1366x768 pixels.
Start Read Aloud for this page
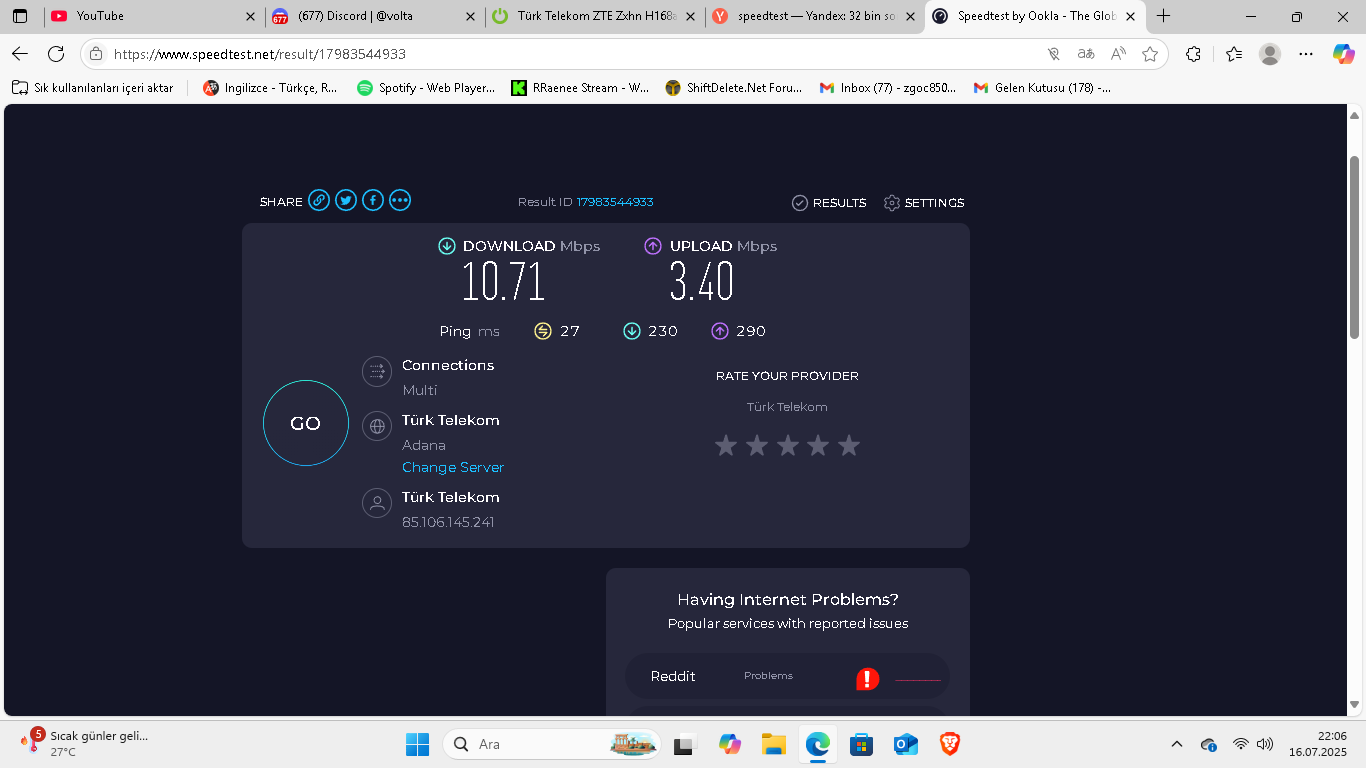point(1118,54)
